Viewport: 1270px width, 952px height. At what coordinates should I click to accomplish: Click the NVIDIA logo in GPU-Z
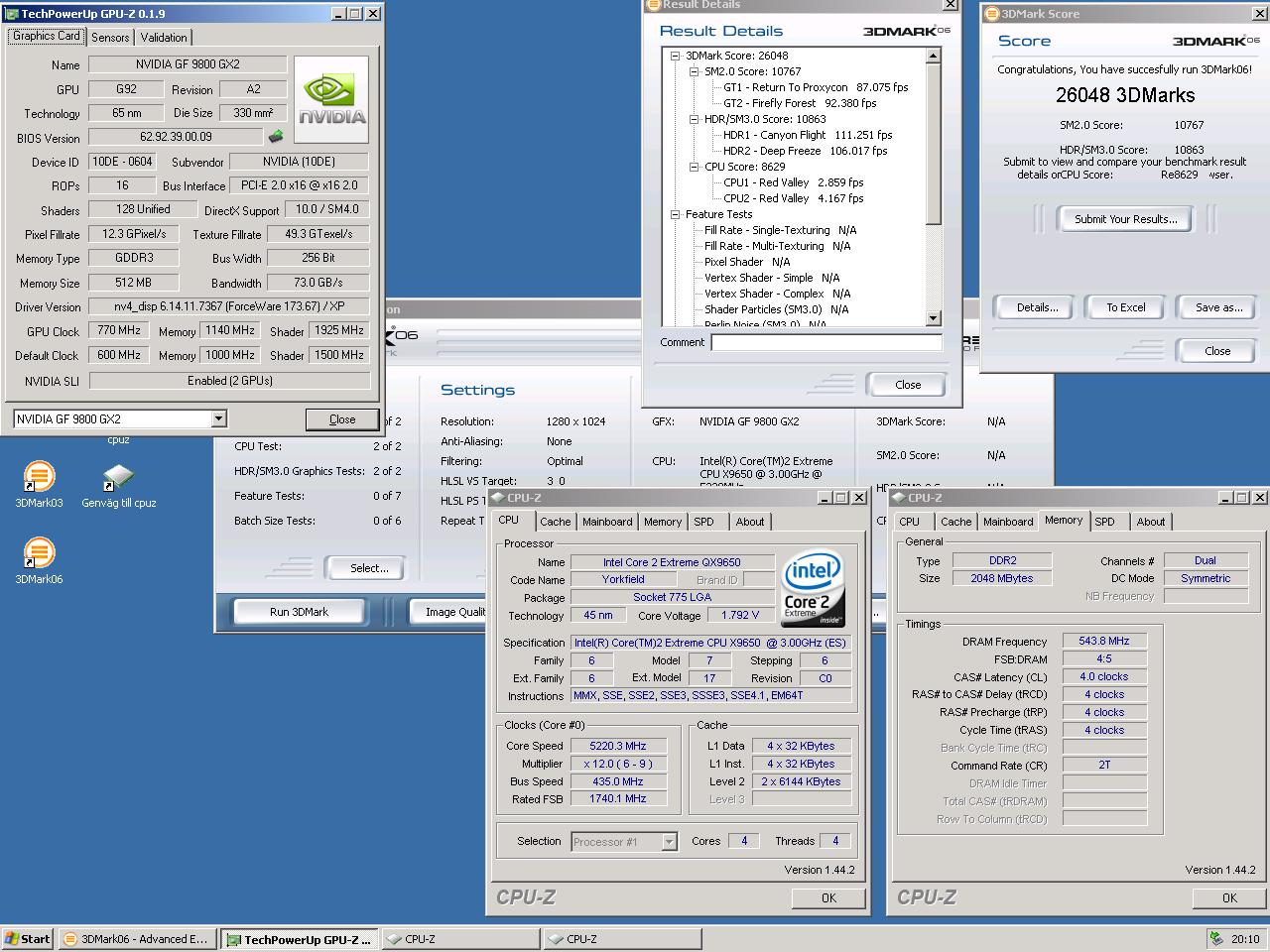(331, 99)
